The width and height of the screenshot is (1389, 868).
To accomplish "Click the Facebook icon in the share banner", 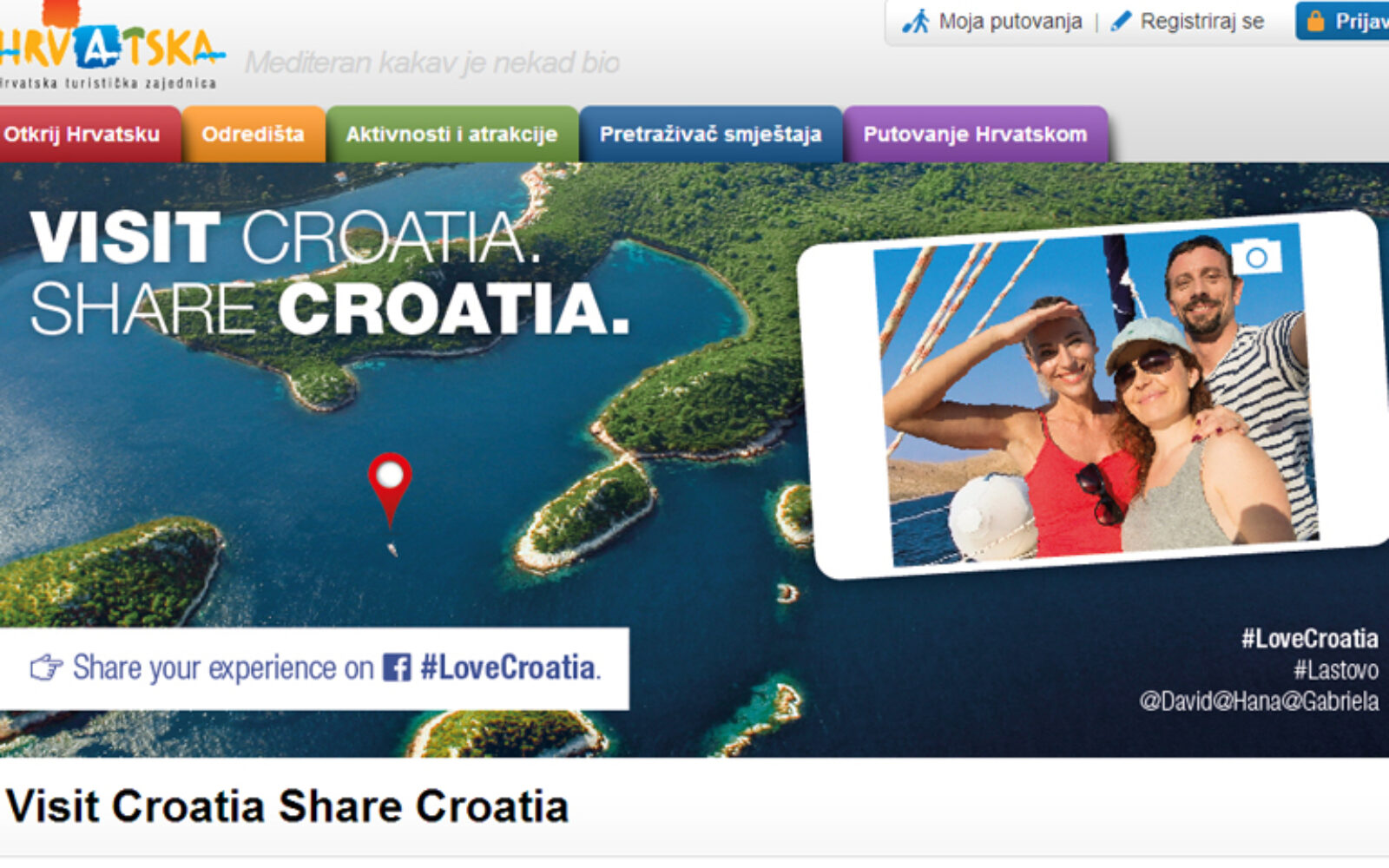I will [x=397, y=667].
